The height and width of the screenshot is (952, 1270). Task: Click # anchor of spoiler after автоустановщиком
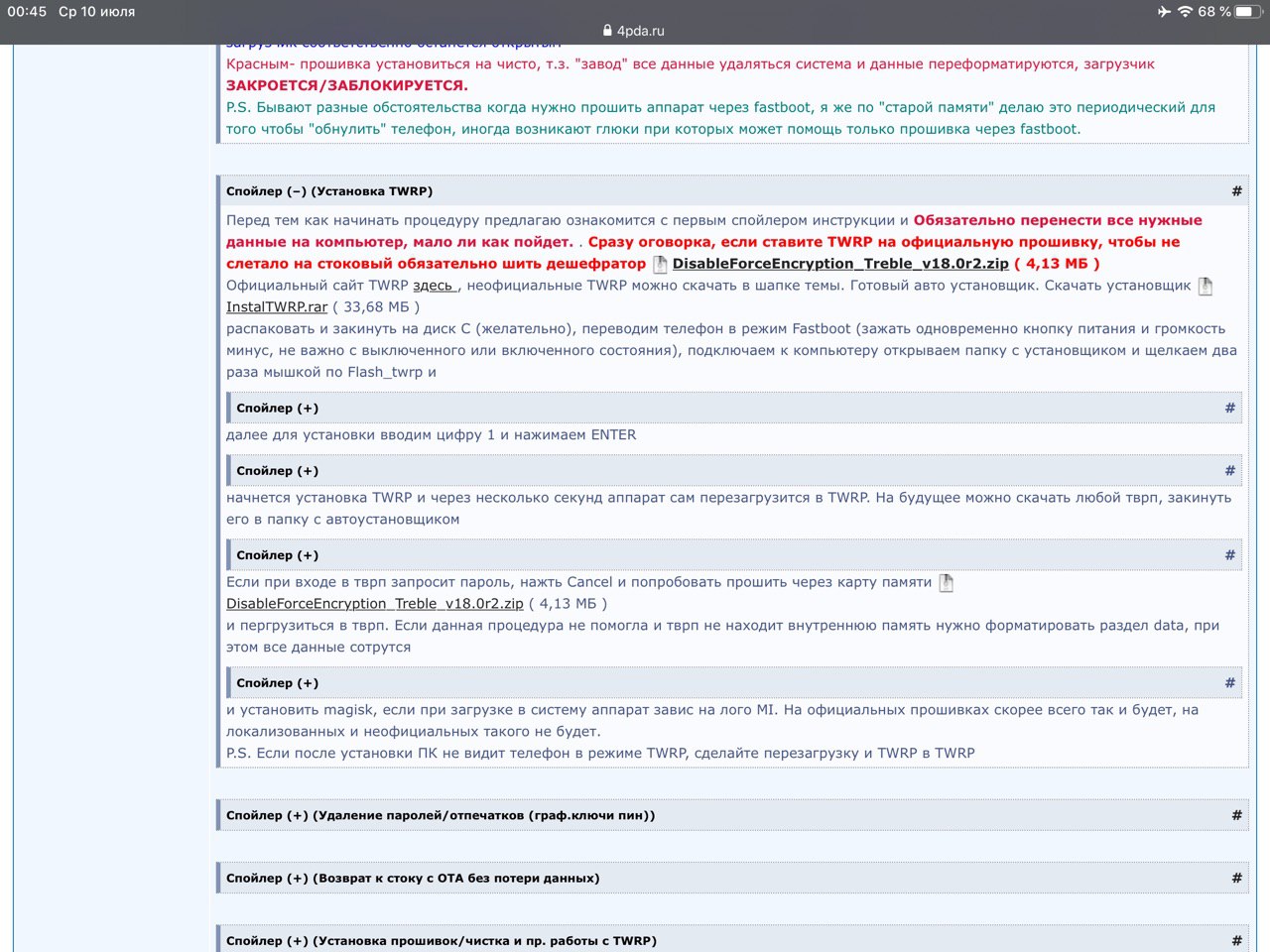pyautogui.click(x=1229, y=555)
